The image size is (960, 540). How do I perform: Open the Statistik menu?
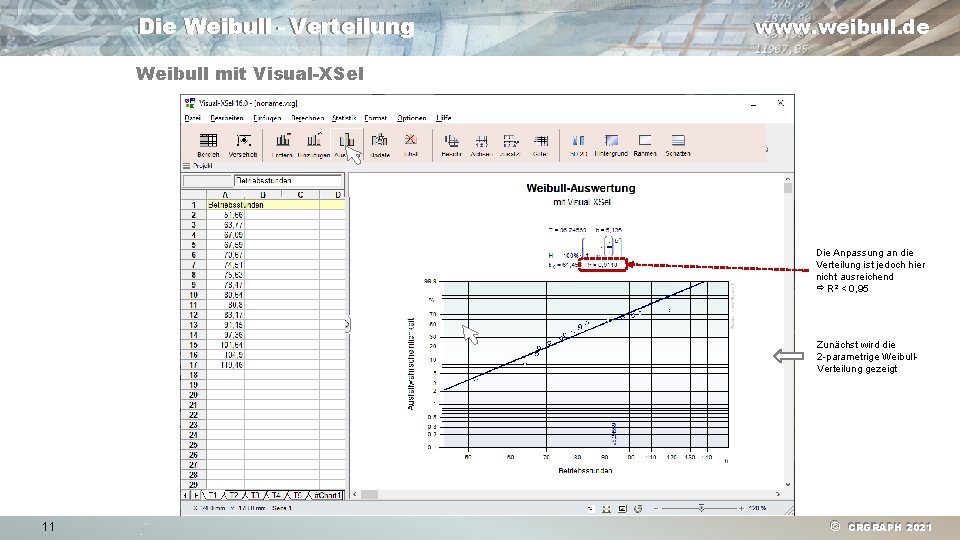coord(344,118)
